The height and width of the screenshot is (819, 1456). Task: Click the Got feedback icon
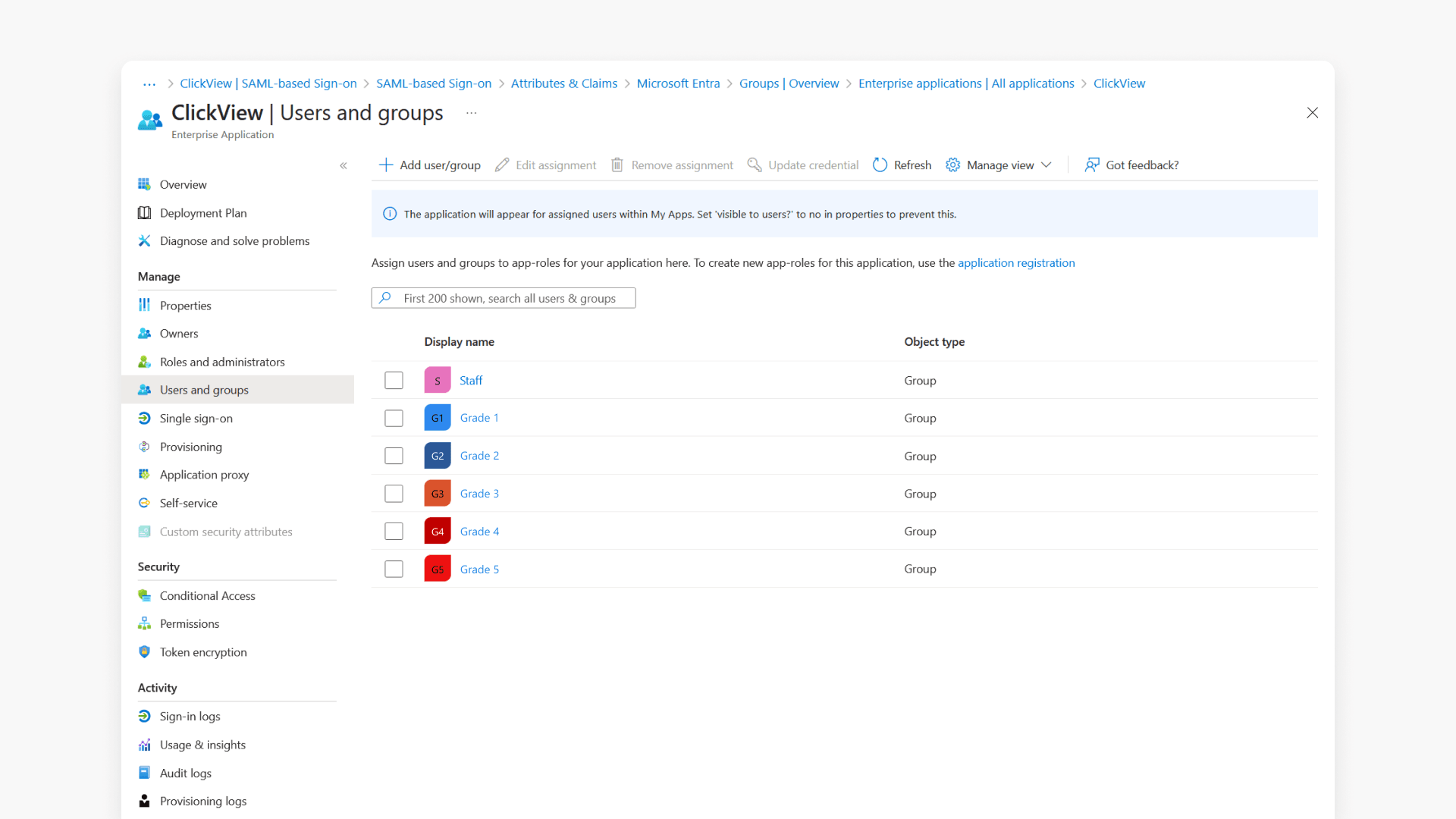1092,165
